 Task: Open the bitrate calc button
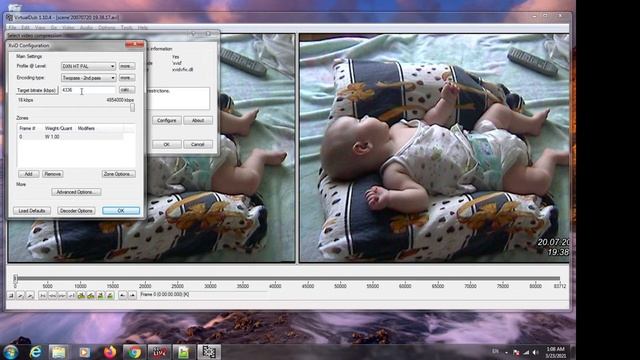(127, 89)
